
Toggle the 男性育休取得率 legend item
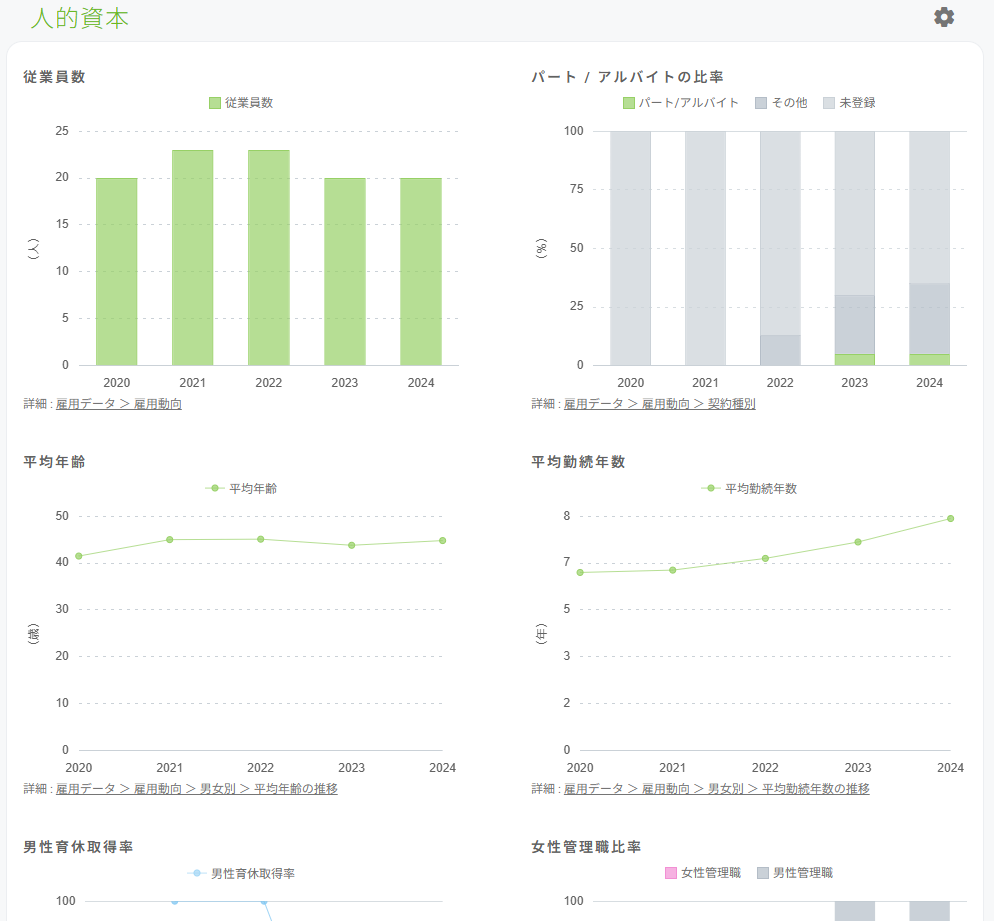[x=241, y=873]
